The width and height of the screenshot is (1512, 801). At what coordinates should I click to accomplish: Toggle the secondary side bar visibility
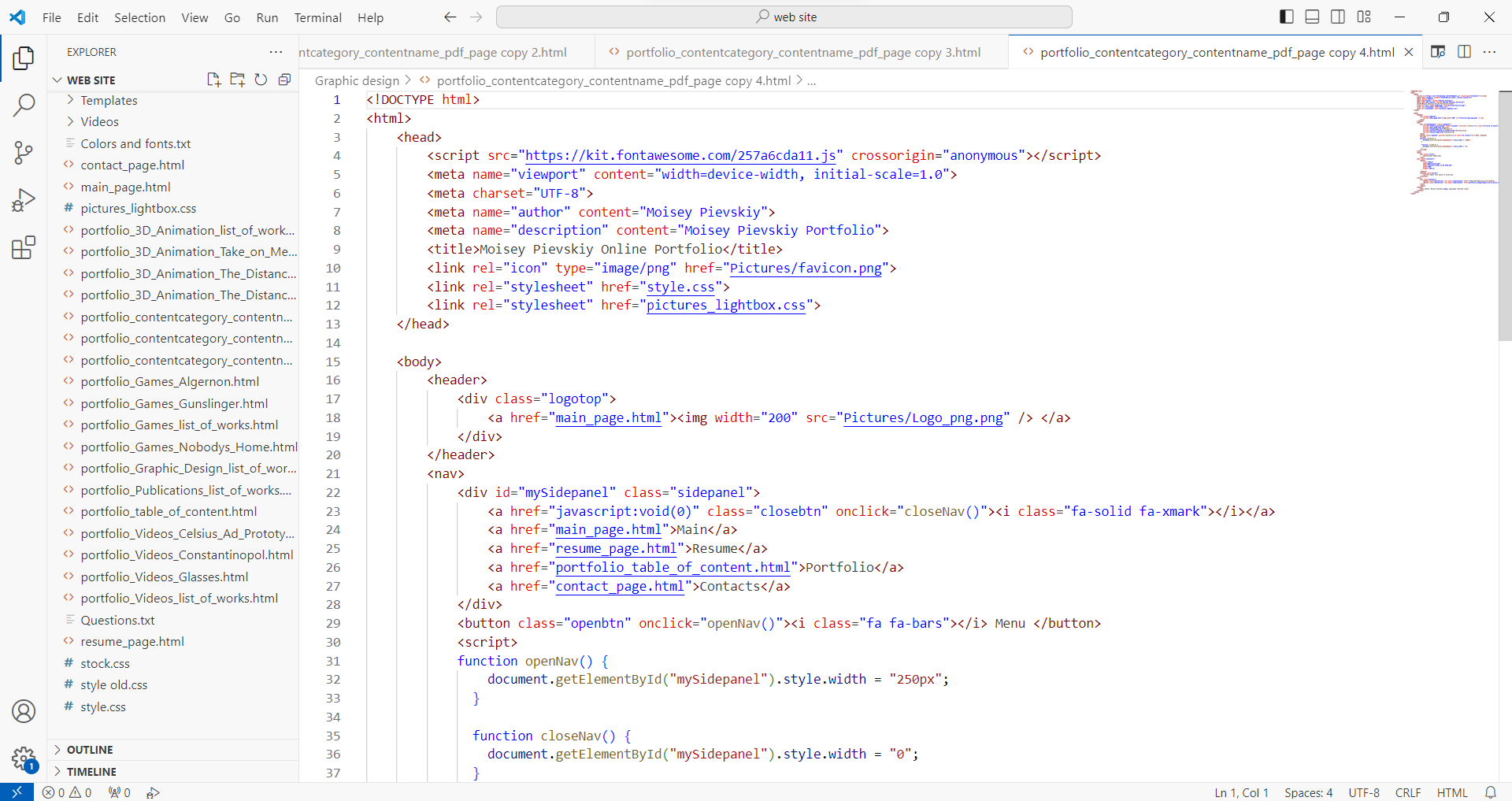[1338, 17]
